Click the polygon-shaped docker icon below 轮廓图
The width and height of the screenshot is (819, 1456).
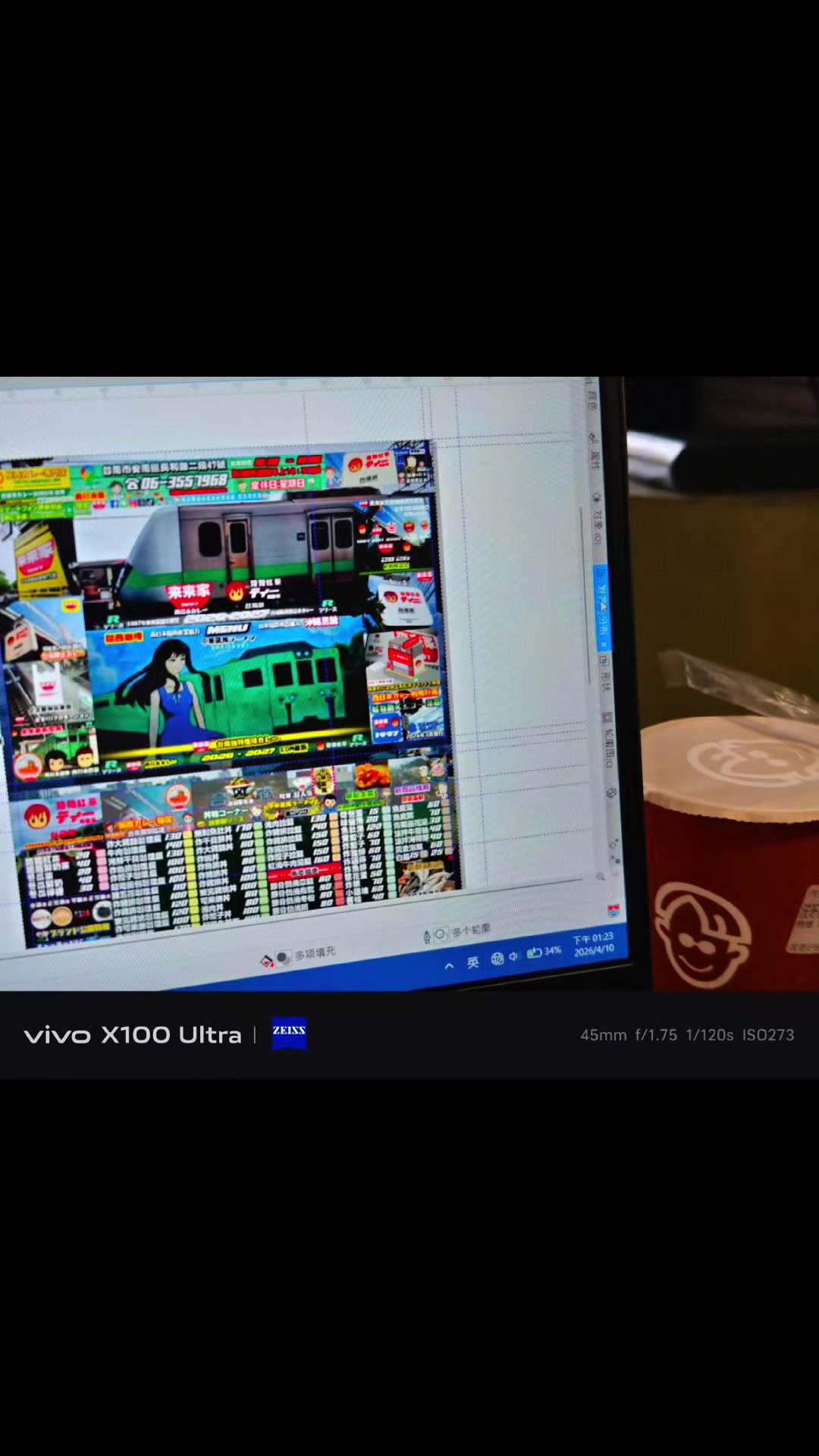click(x=611, y=792)
